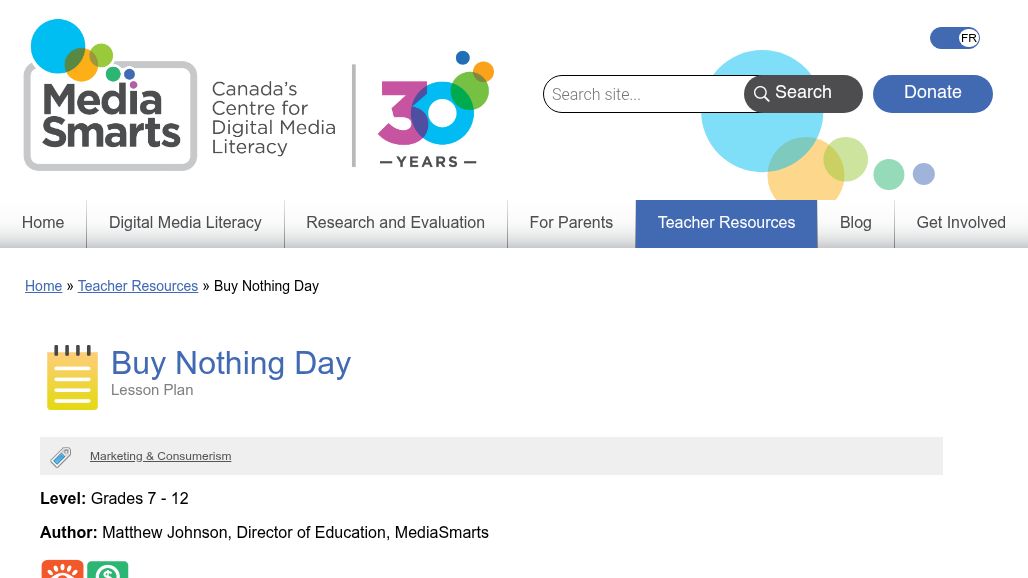Click the green dollar sign topic icon
The width and height of the screenshot is (1028, 578).
pyautogui.click(x=108, y=570)
